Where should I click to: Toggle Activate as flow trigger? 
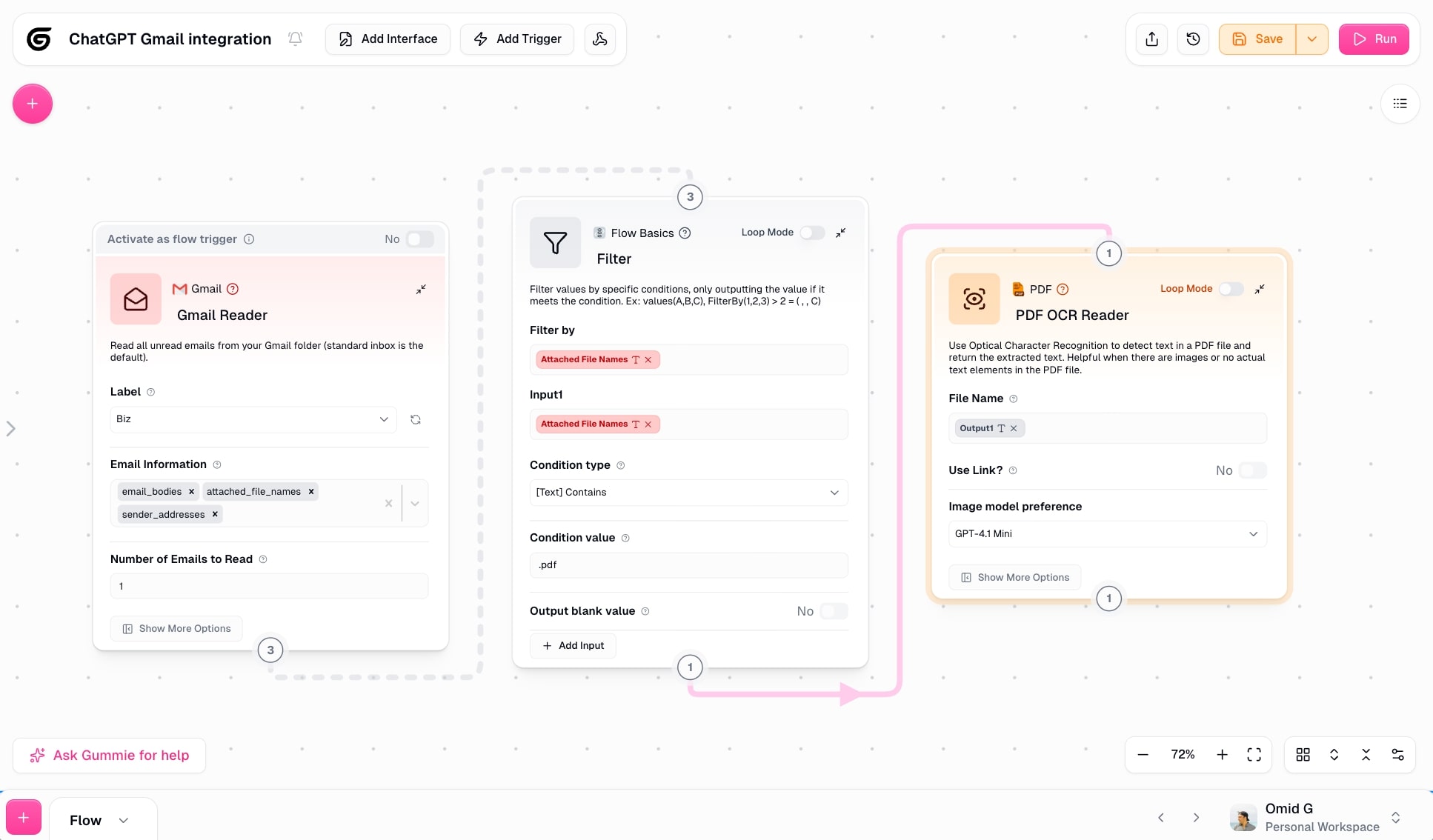pos(419,239)
